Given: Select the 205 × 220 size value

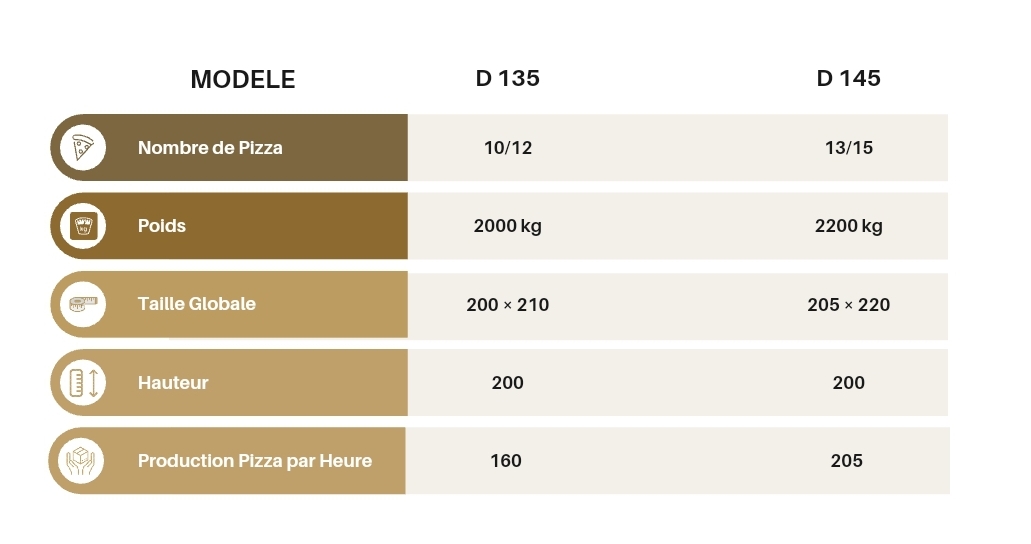Looking at the screenshot, I should point(849,305).
